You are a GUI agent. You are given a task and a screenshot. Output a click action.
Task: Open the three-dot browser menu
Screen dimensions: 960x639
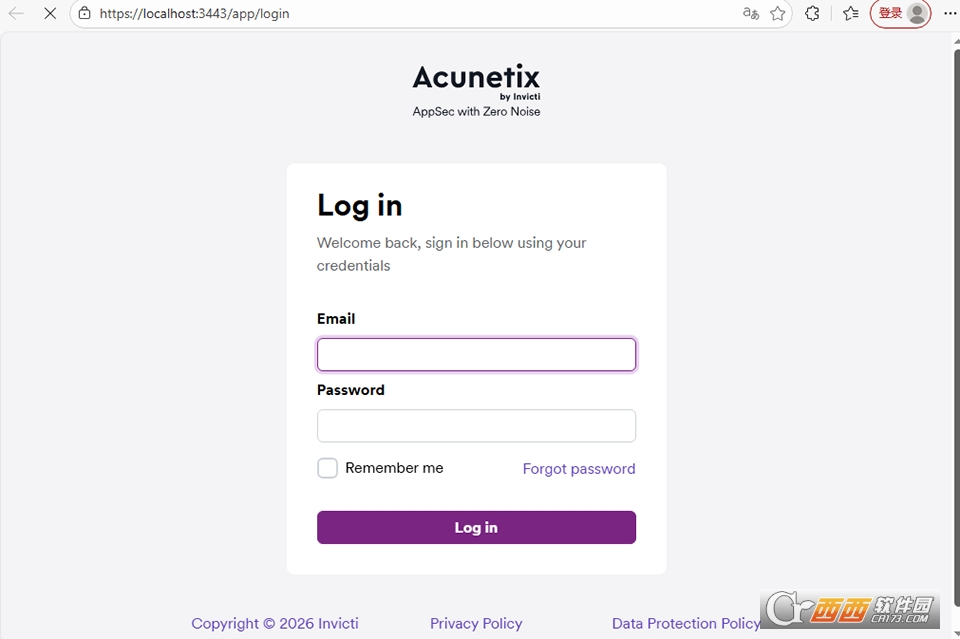click(950, 13)
